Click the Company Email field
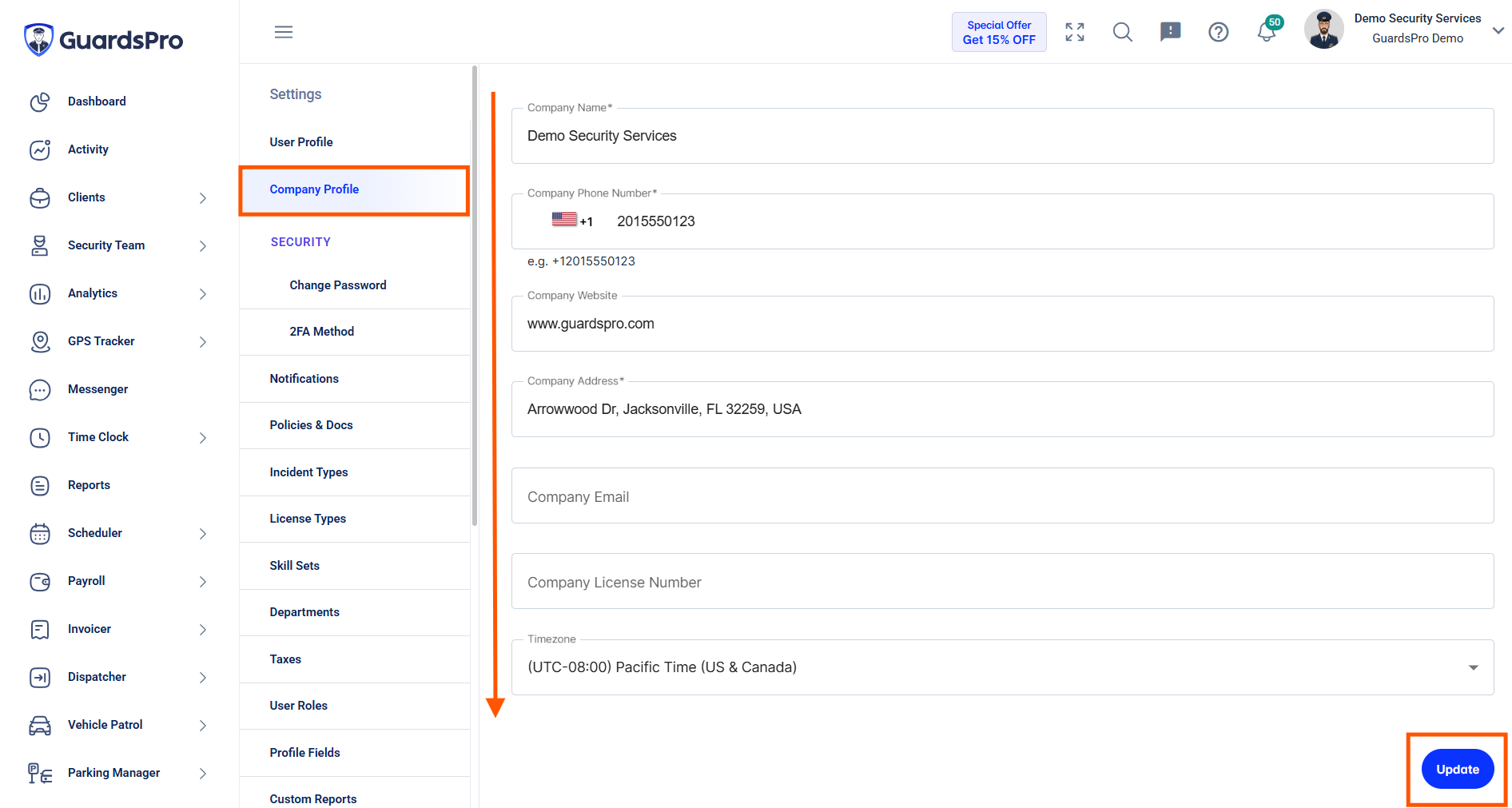 point(1002,496)
